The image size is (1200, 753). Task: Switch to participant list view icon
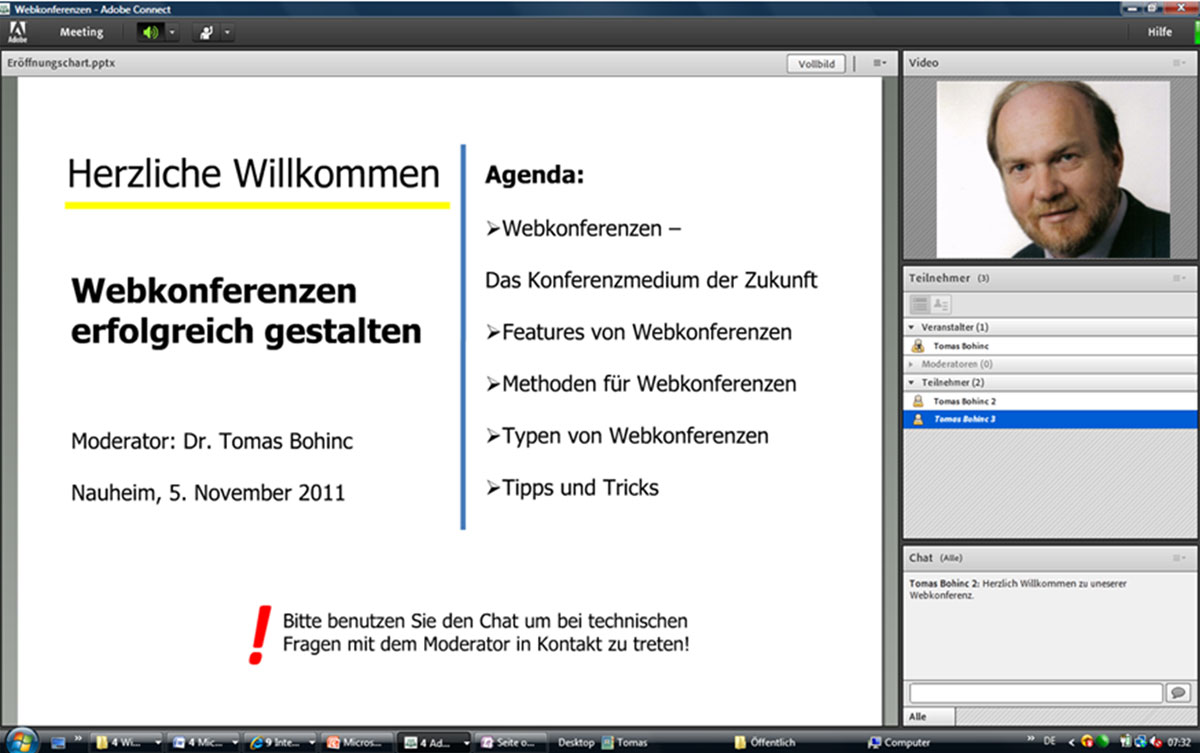click(919, 304)
